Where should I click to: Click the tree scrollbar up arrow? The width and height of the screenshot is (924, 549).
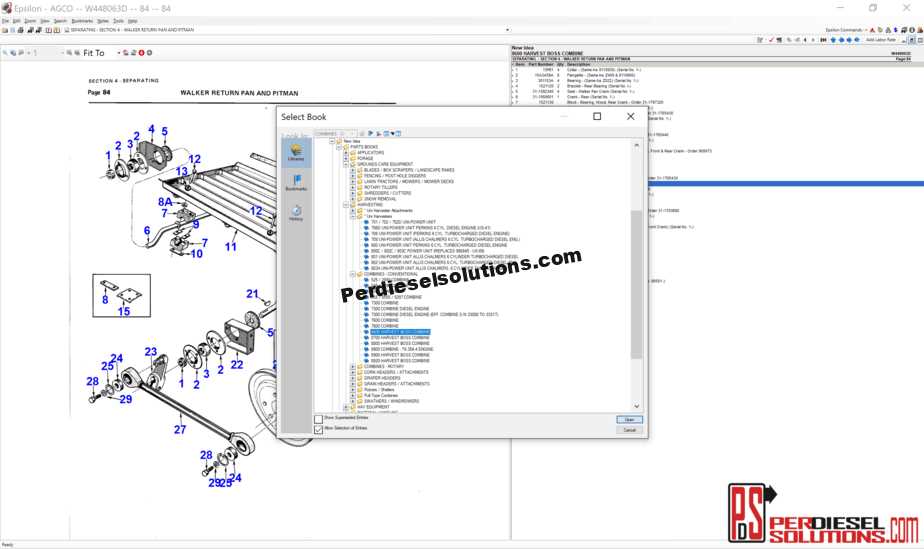[x=636, y=145]
